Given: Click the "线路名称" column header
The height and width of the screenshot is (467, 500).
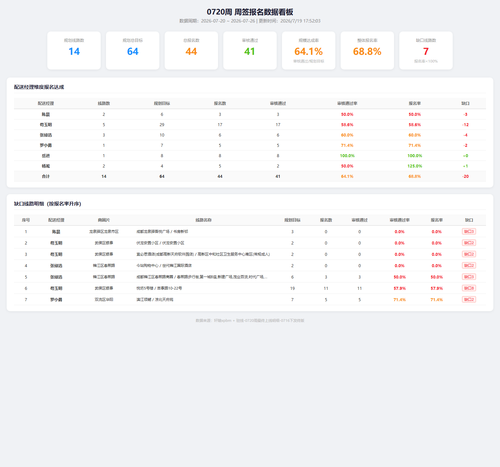Looking at the screenshot, I should click(203, 220).
